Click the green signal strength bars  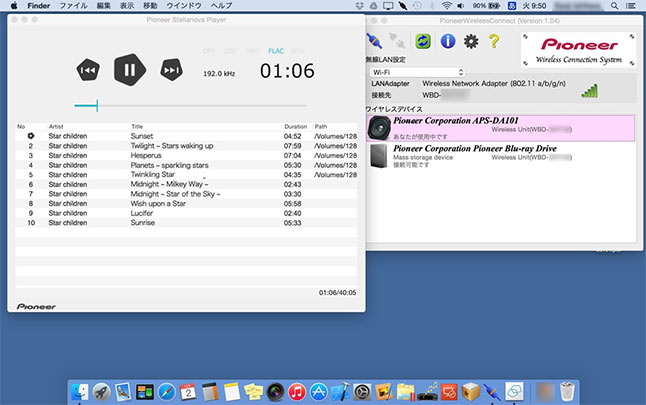pyautogui.click(x=590, y=91)
